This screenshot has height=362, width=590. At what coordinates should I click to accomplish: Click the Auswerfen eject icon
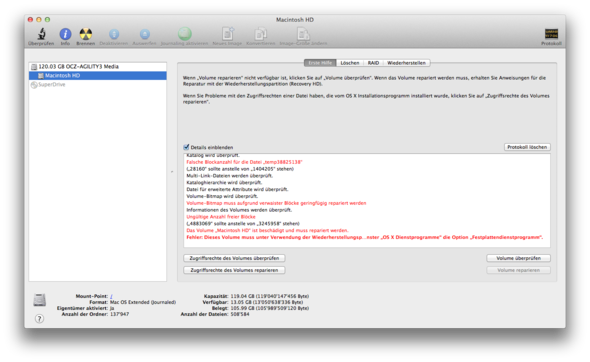pyautogui.click(x=145, y=34)
